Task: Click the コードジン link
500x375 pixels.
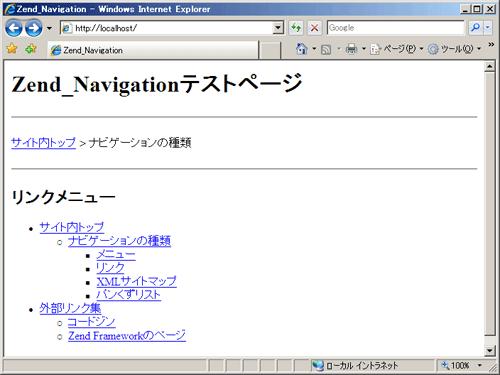Action: tap(91, 322)
